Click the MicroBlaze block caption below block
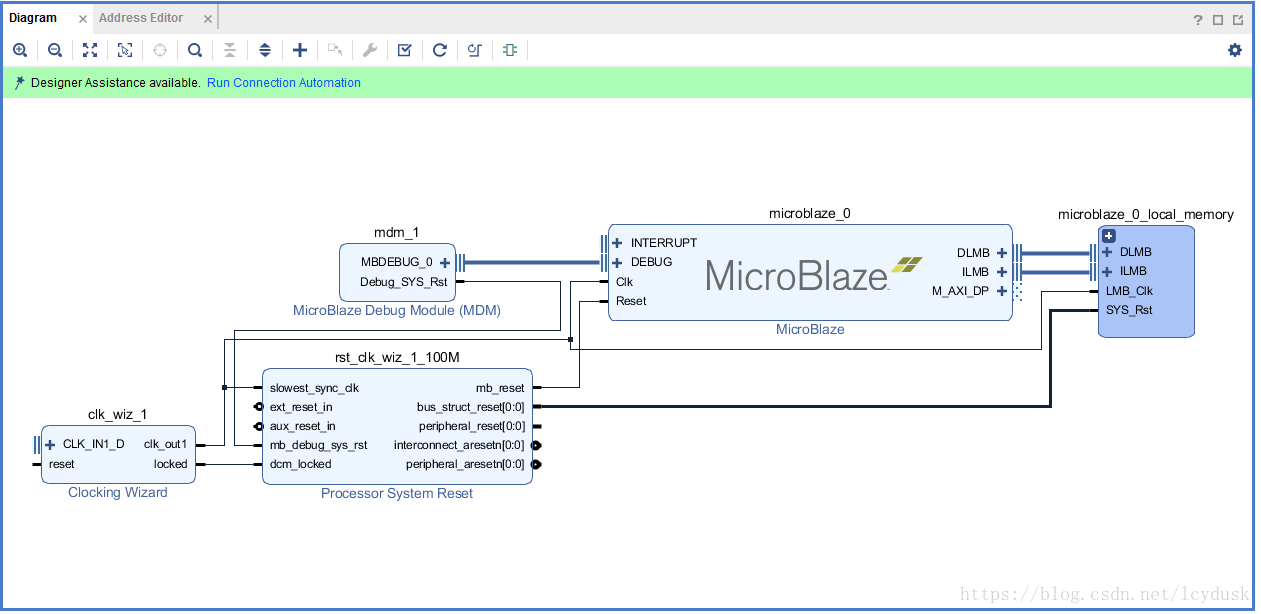The width and height of the screenshot is (1261, 614). pos(810,329)
